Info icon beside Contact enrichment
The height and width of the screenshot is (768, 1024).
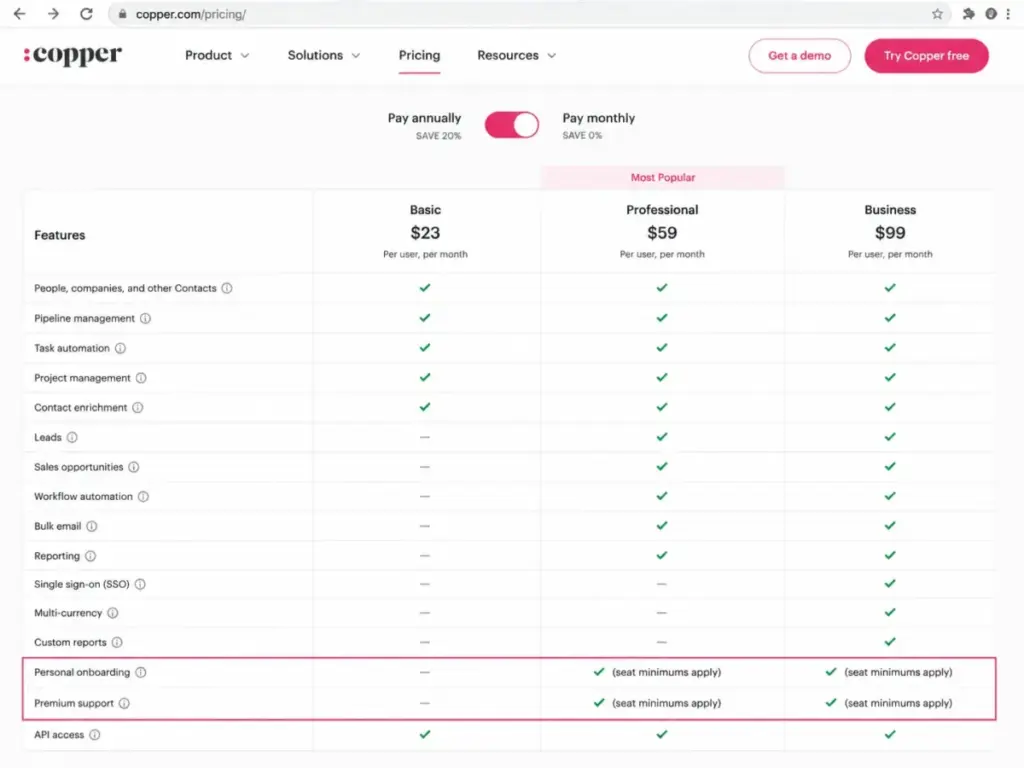(x=138, y=408)
